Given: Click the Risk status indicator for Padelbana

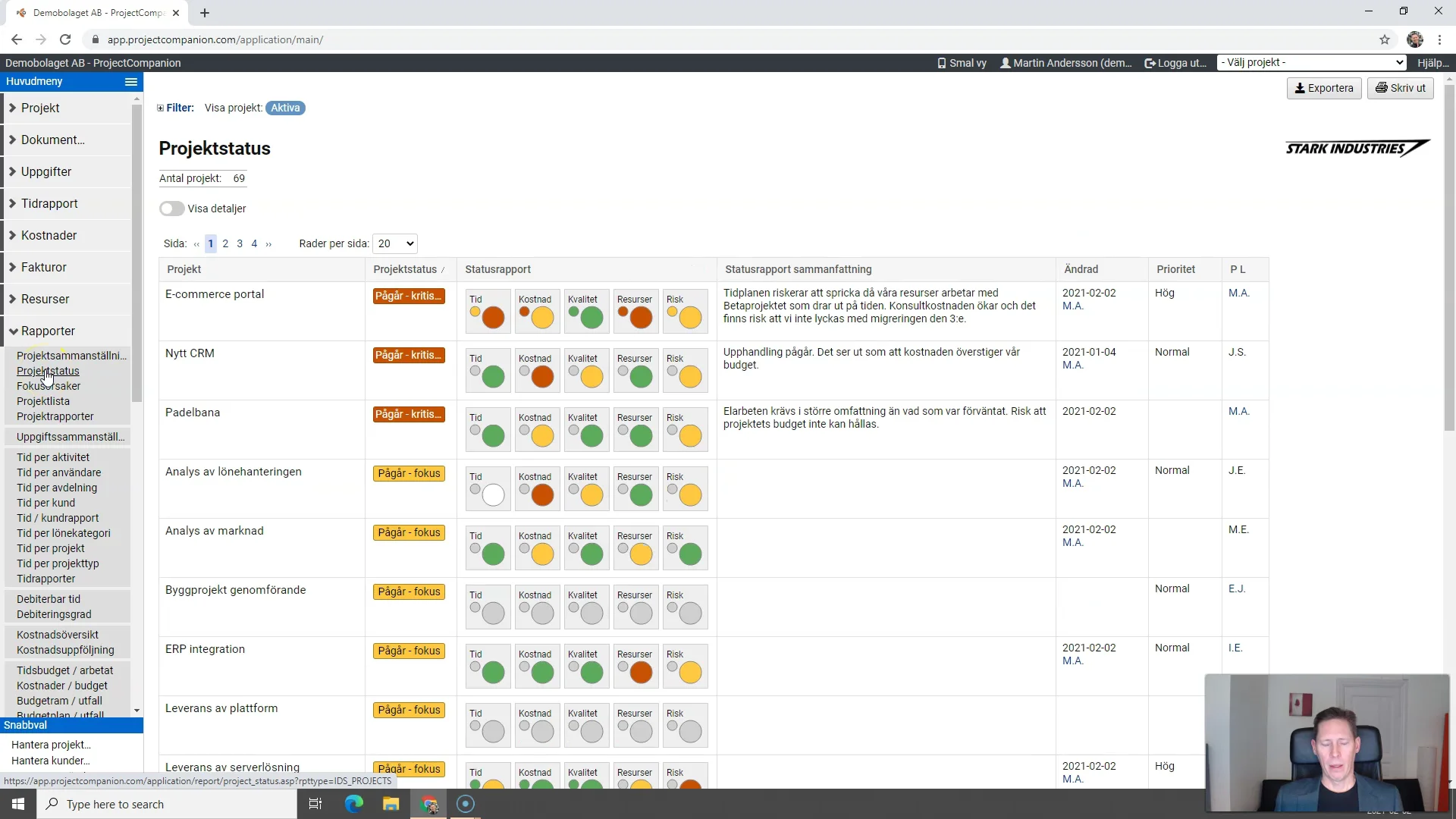Looking at the screenshot, I should tap(685, 429).
